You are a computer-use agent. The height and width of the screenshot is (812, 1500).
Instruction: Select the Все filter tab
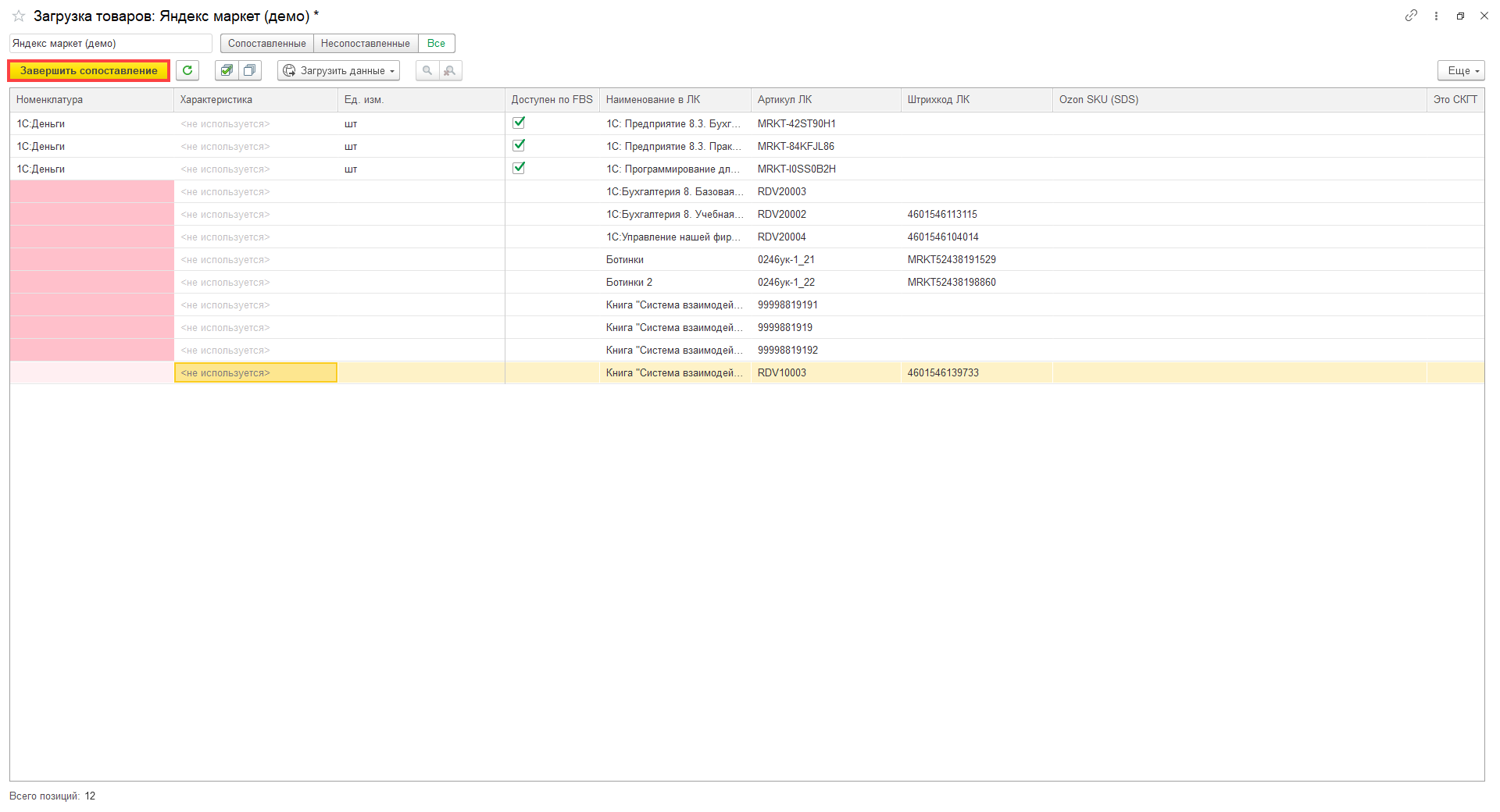tap(437, 44)
